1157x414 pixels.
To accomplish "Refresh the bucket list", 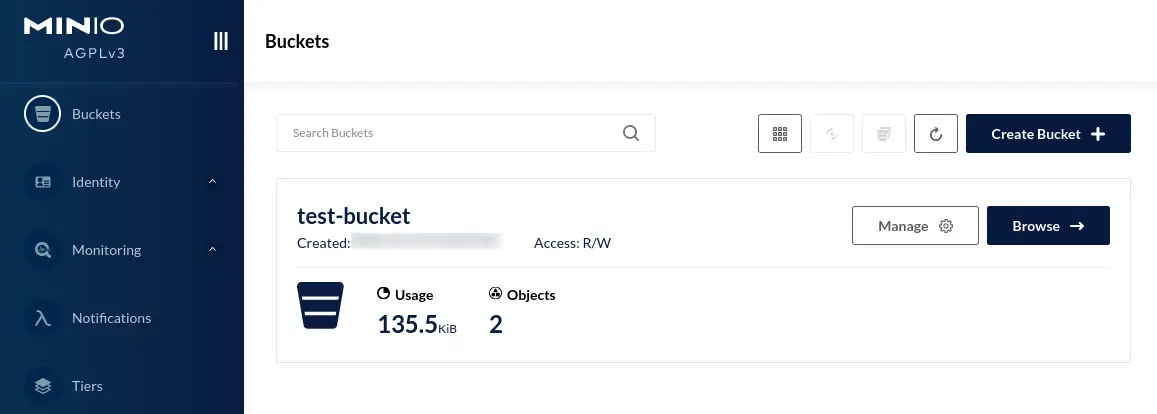I will (936, 134).
